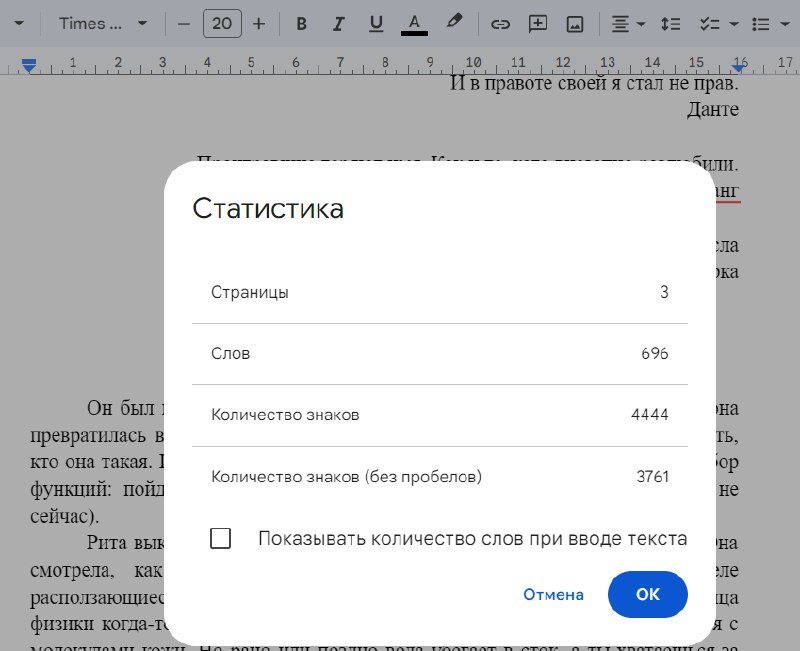Open the dropdown arrow left of the font name
This screenshot has width=800, height=651.
(19, 23)
